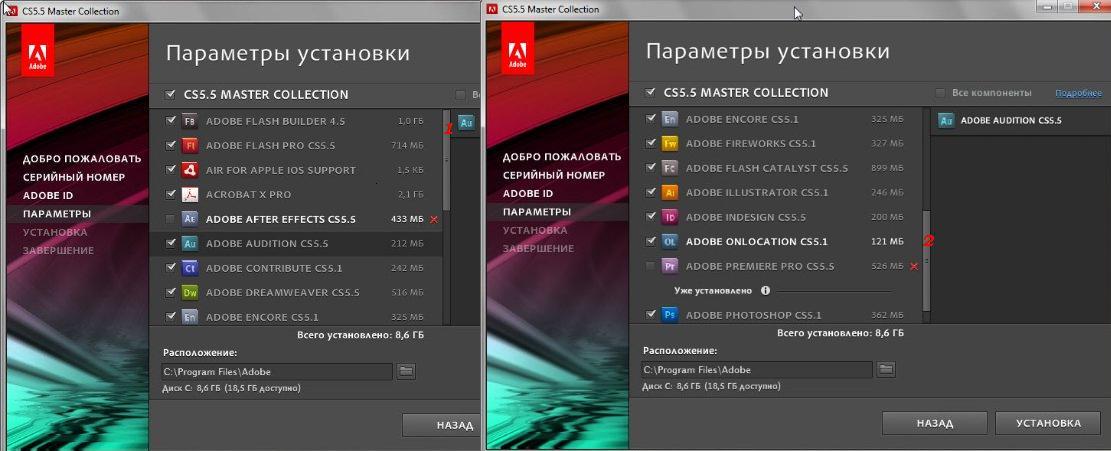Viewport: 1111px width, 451px height.
Task: Uncheck Adobe OnLocation CS5.1
Action: coord(650,241)
